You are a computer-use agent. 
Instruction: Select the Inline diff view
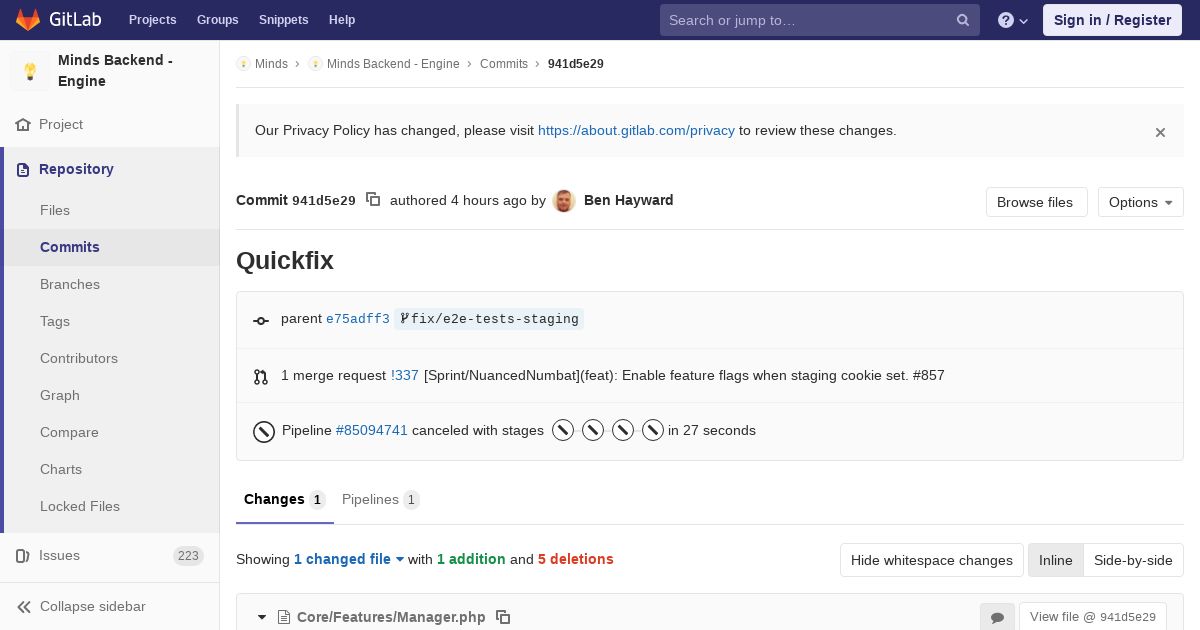click(1055, 560)
